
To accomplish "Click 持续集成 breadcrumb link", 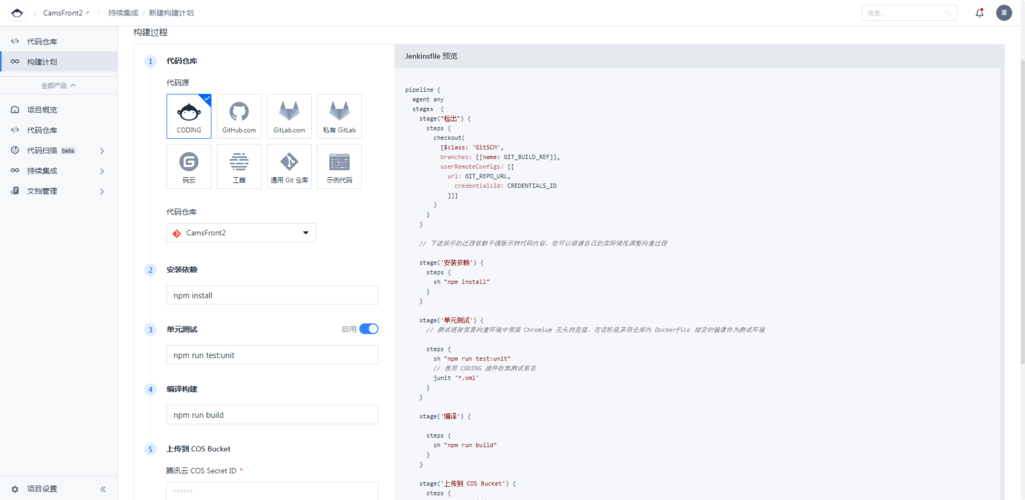I will [x=122, y=13].
